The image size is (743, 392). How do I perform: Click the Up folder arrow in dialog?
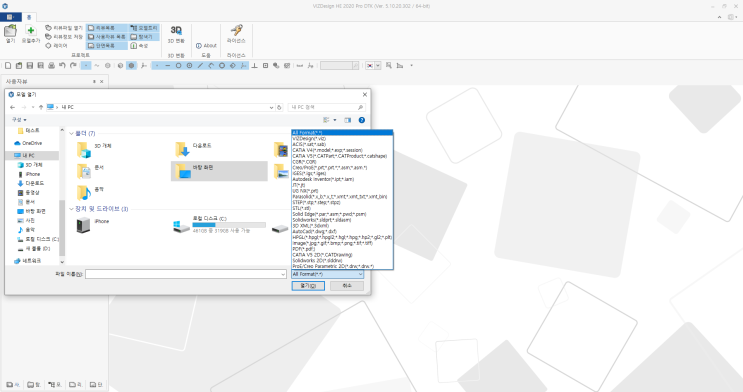point(41,107)
